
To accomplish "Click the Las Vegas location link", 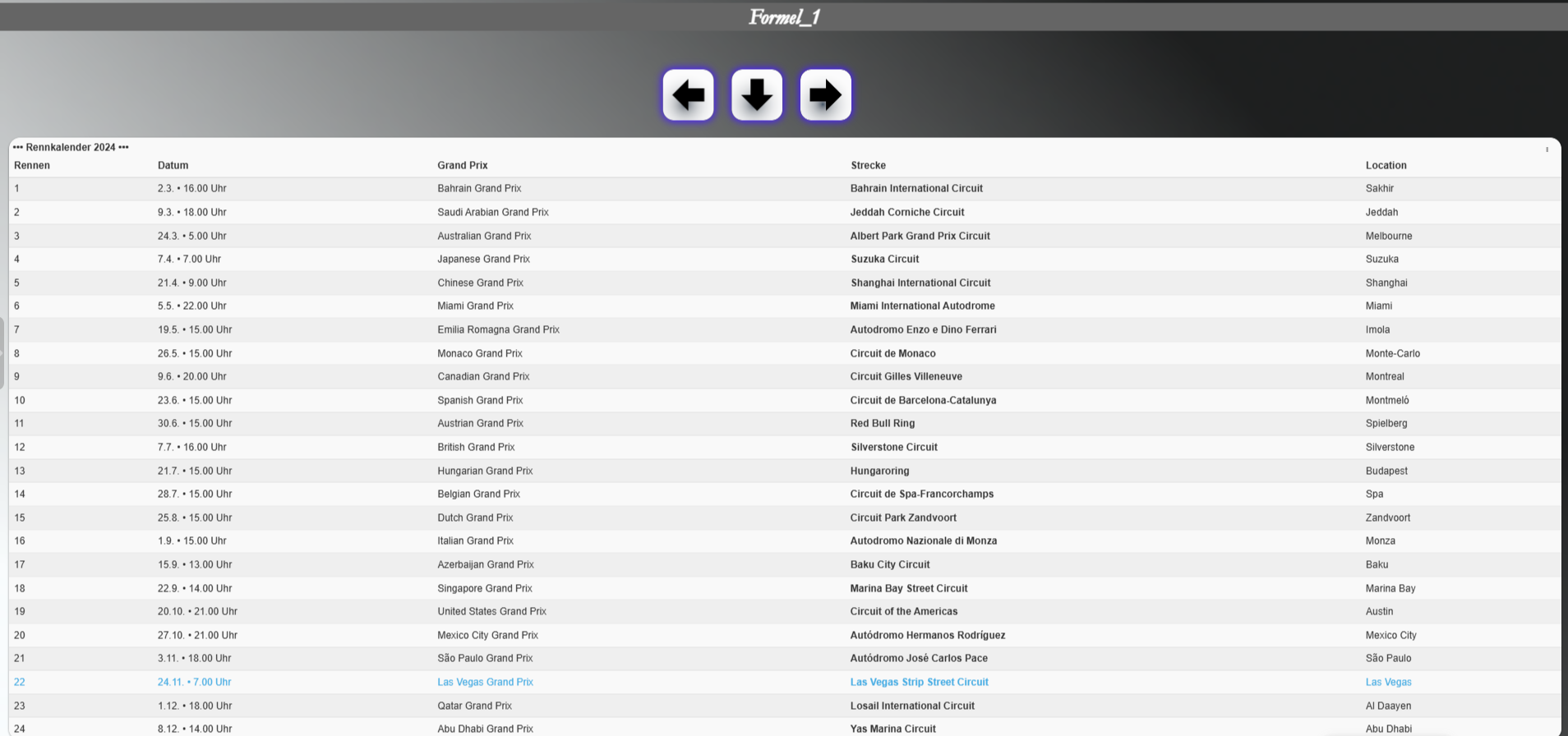I will (x=1389, y=682).
